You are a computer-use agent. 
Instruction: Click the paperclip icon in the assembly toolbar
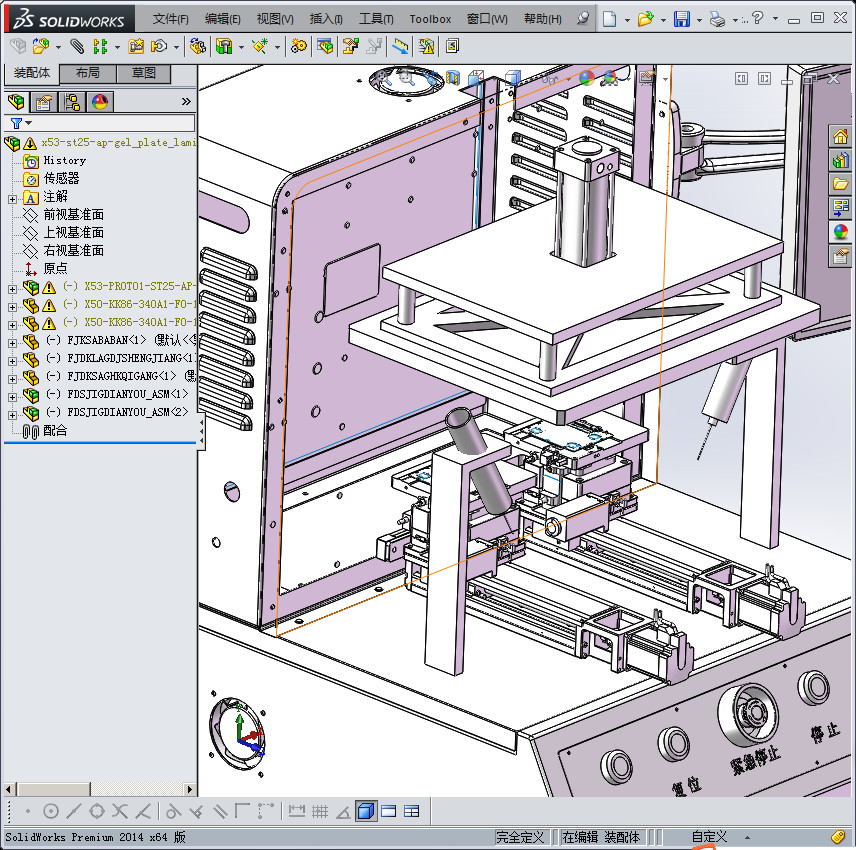tap(75, 46)
